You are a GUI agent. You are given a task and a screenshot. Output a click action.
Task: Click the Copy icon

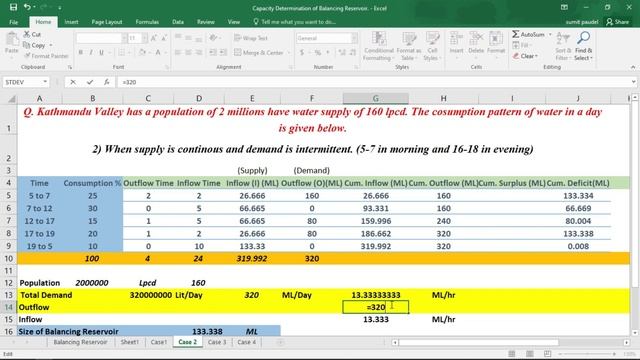coord(27,45)
